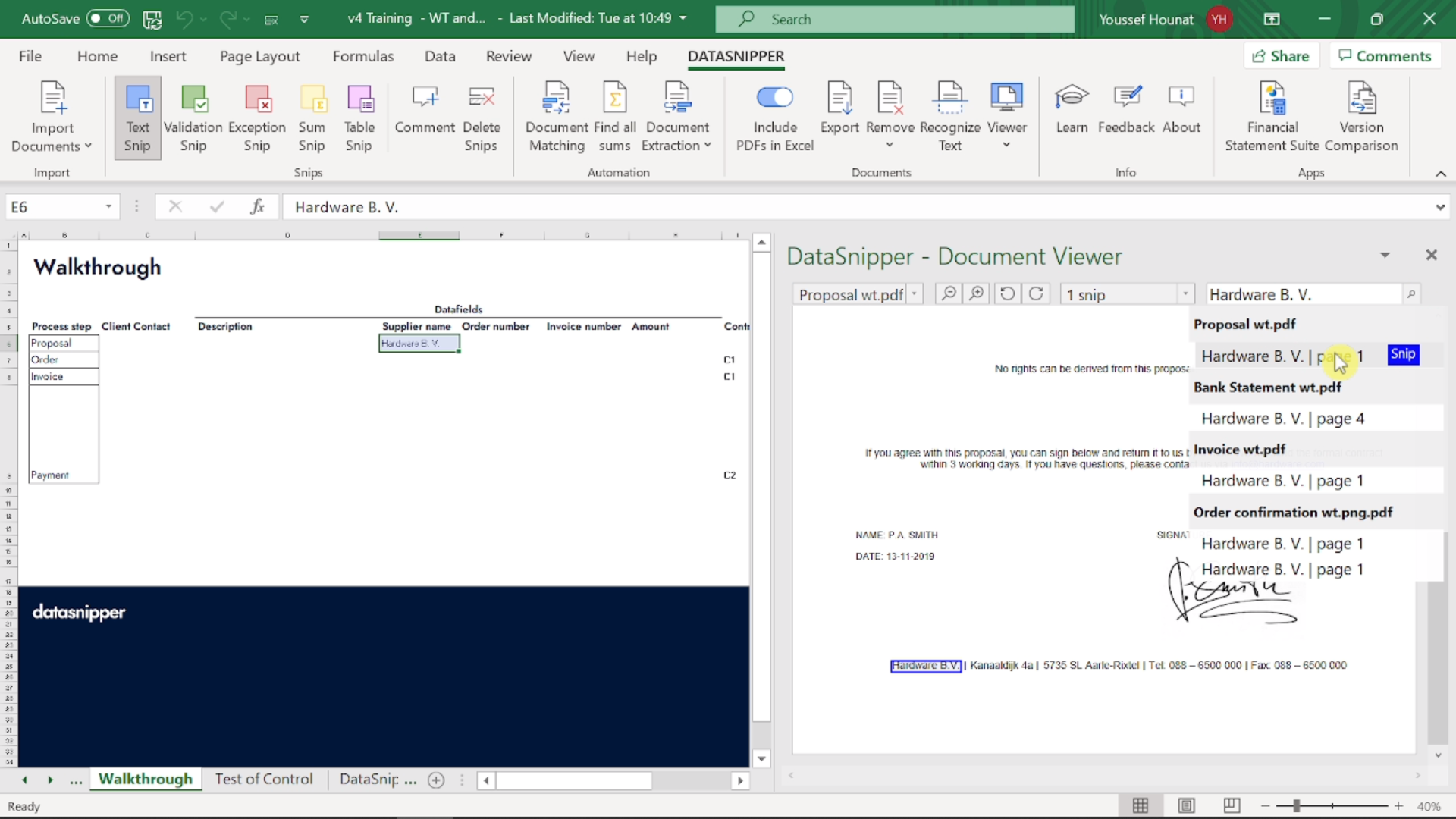Screen dimensions: 1456x819
Task: Click the spreadsheet scroll down arrow
Action: pos(761,758)
